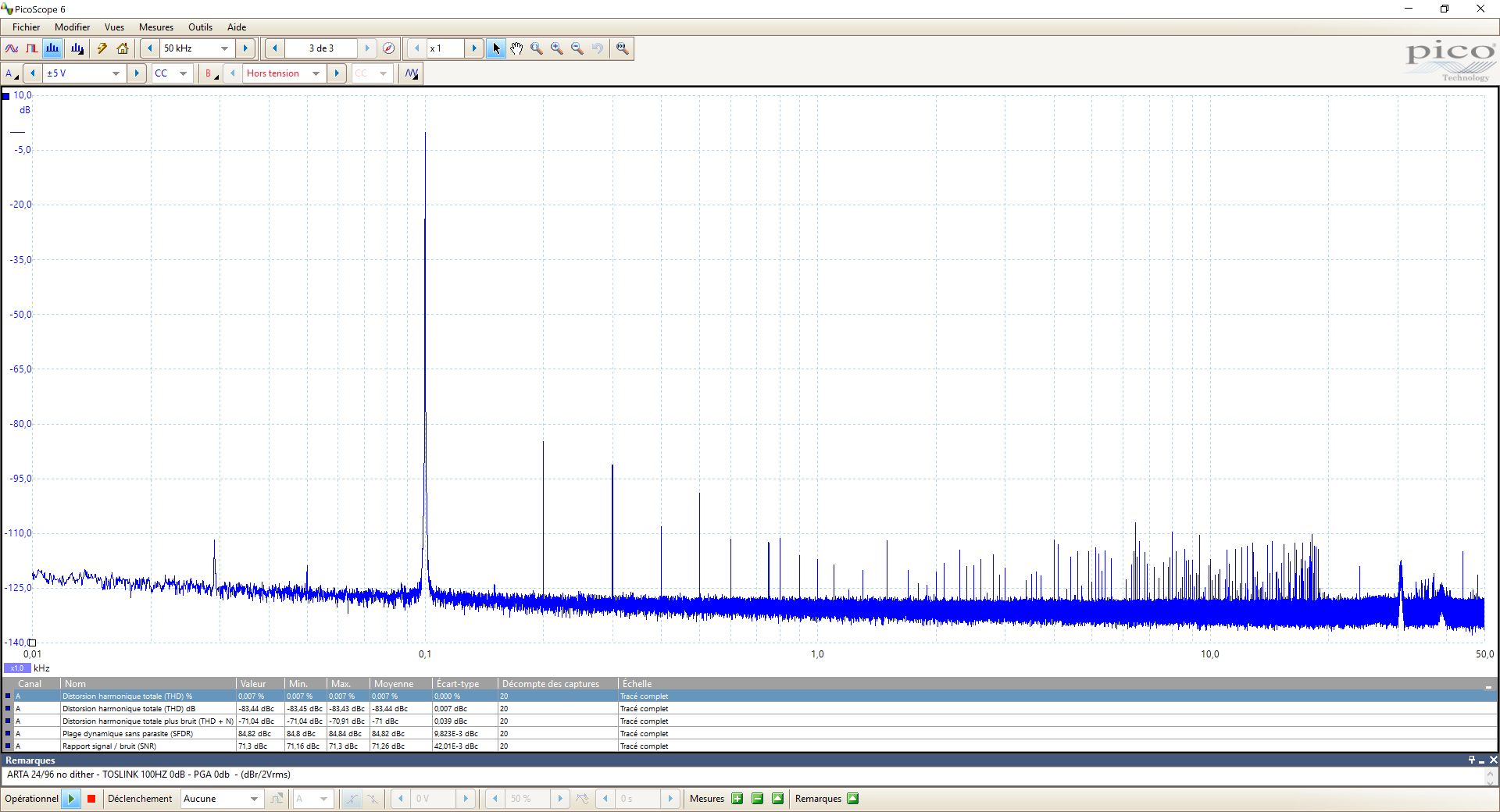Increase frequency range with right arrow
This screenshot has width=1500, height=812.
click(x=245, y=48)
